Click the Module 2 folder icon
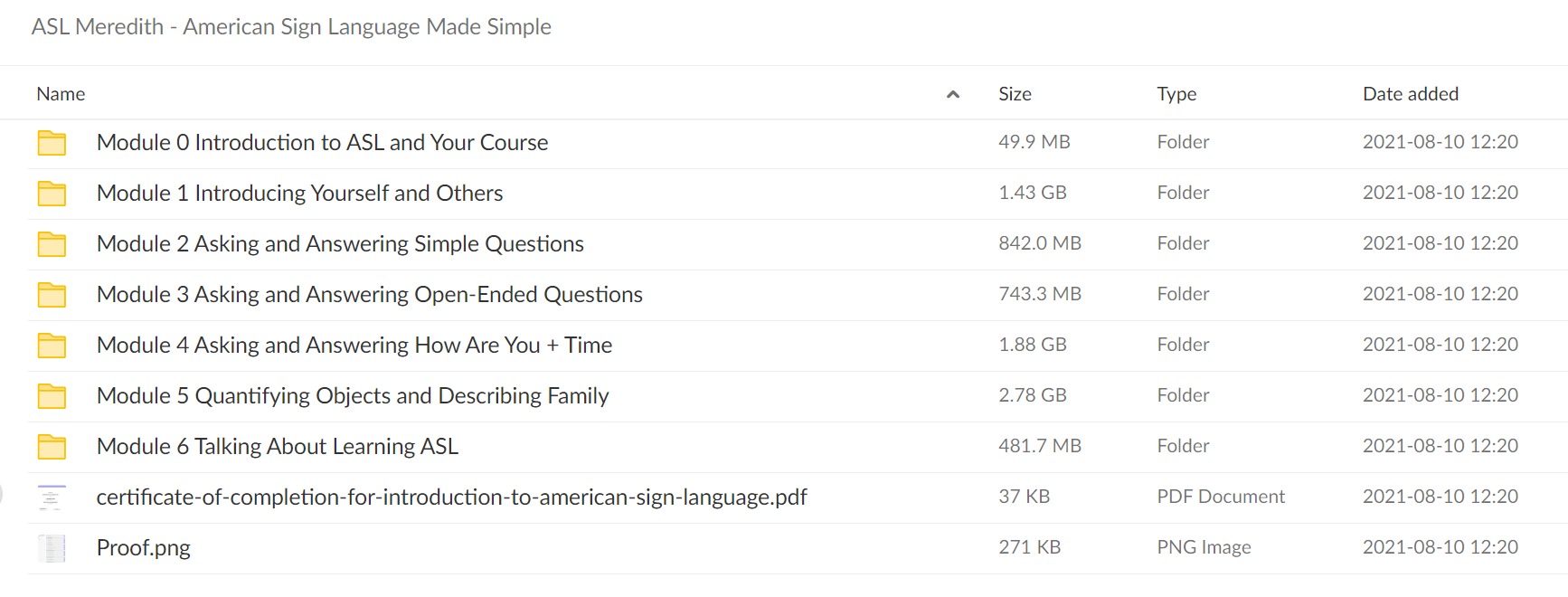 [x=52, y=244]
